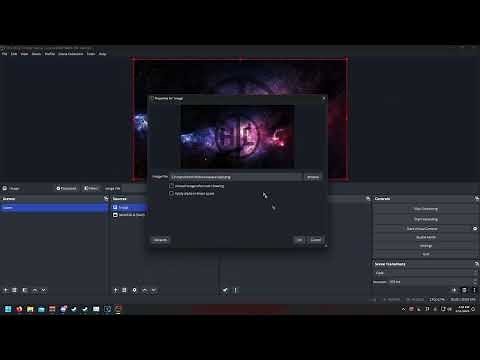Open the audio mixer options menu

[235, 290]
